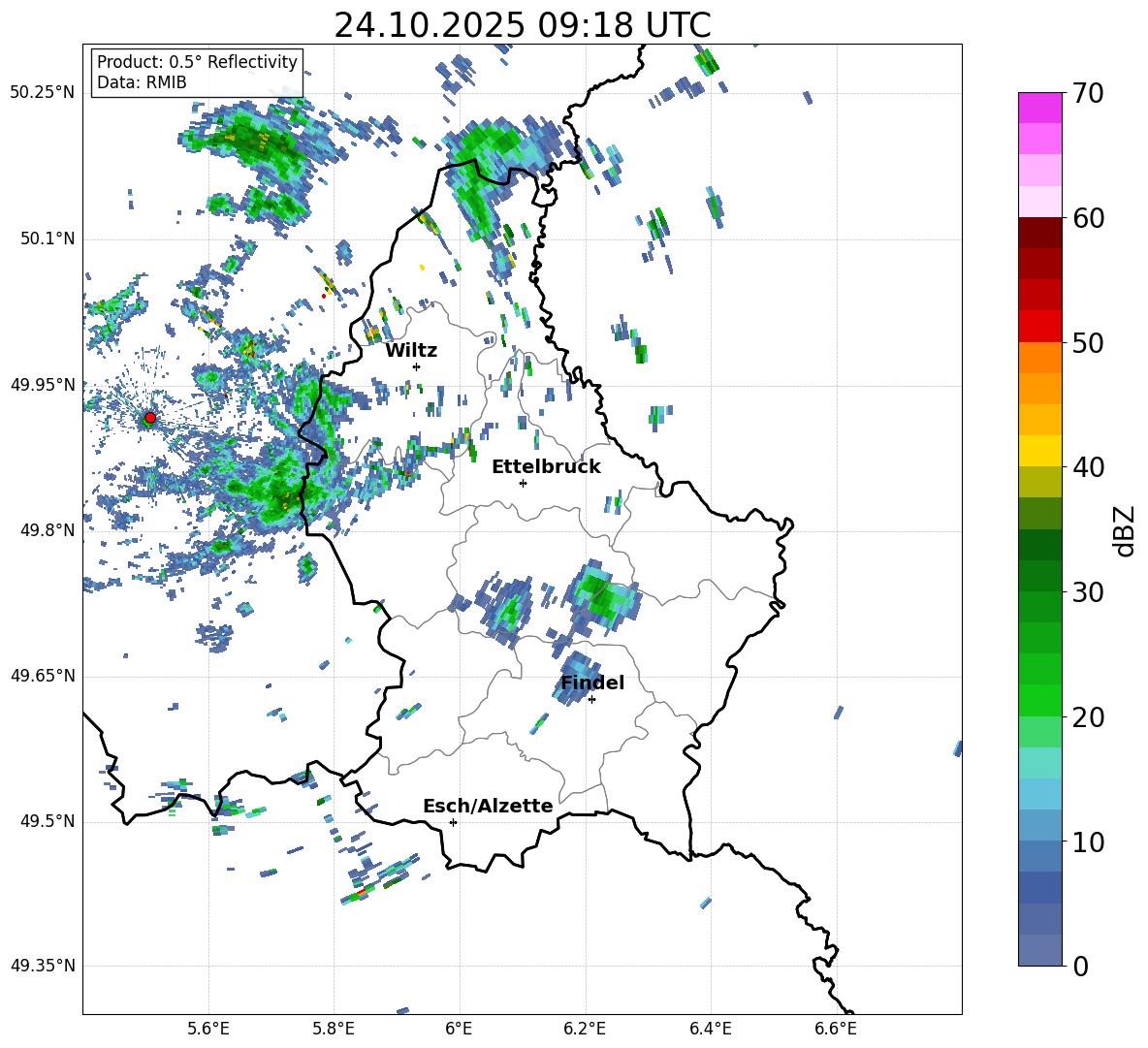Viewport: 1148px width, 1048px height.
Task: Click the 50.1°N latitude label
Action: [47, 238]
